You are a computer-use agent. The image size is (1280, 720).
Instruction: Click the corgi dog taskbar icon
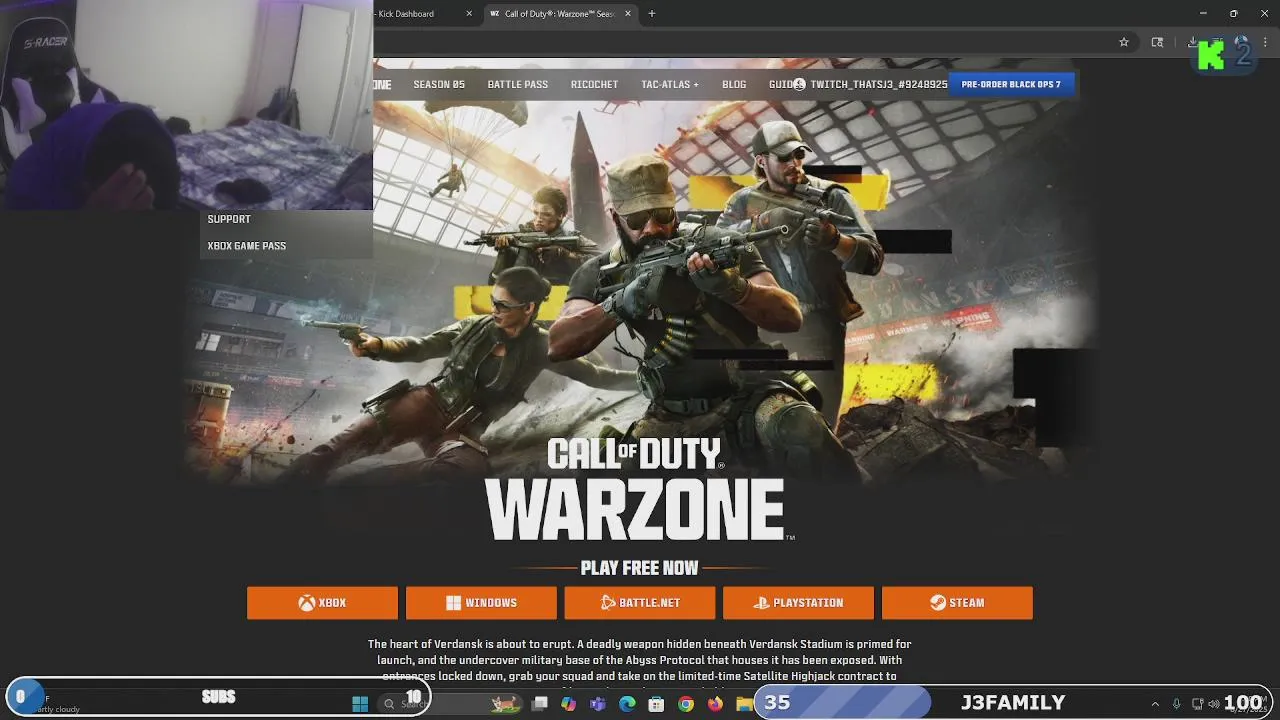[505, 704]
